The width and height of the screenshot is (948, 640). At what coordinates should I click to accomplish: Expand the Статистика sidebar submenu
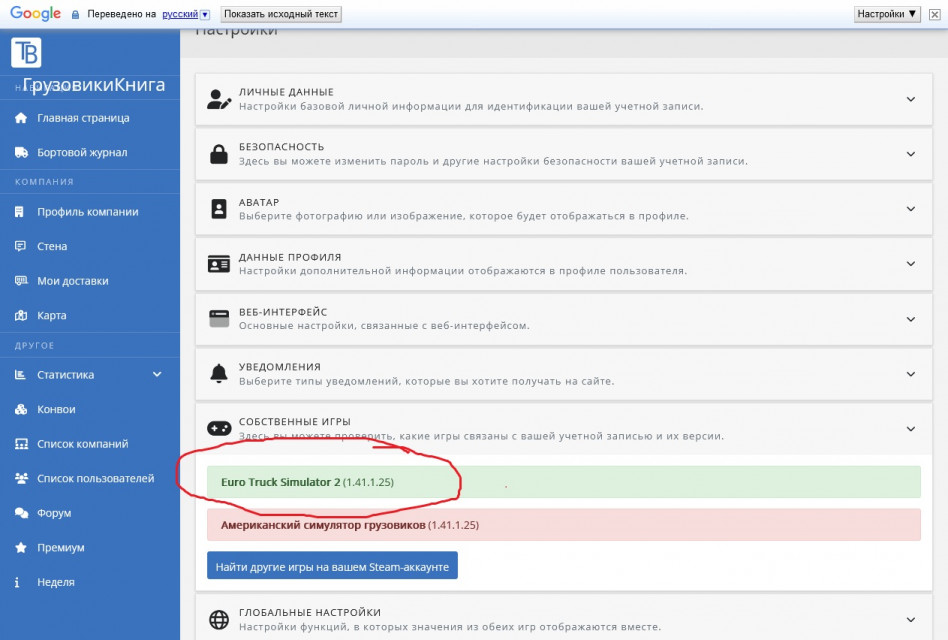click(x=156, y=375)
